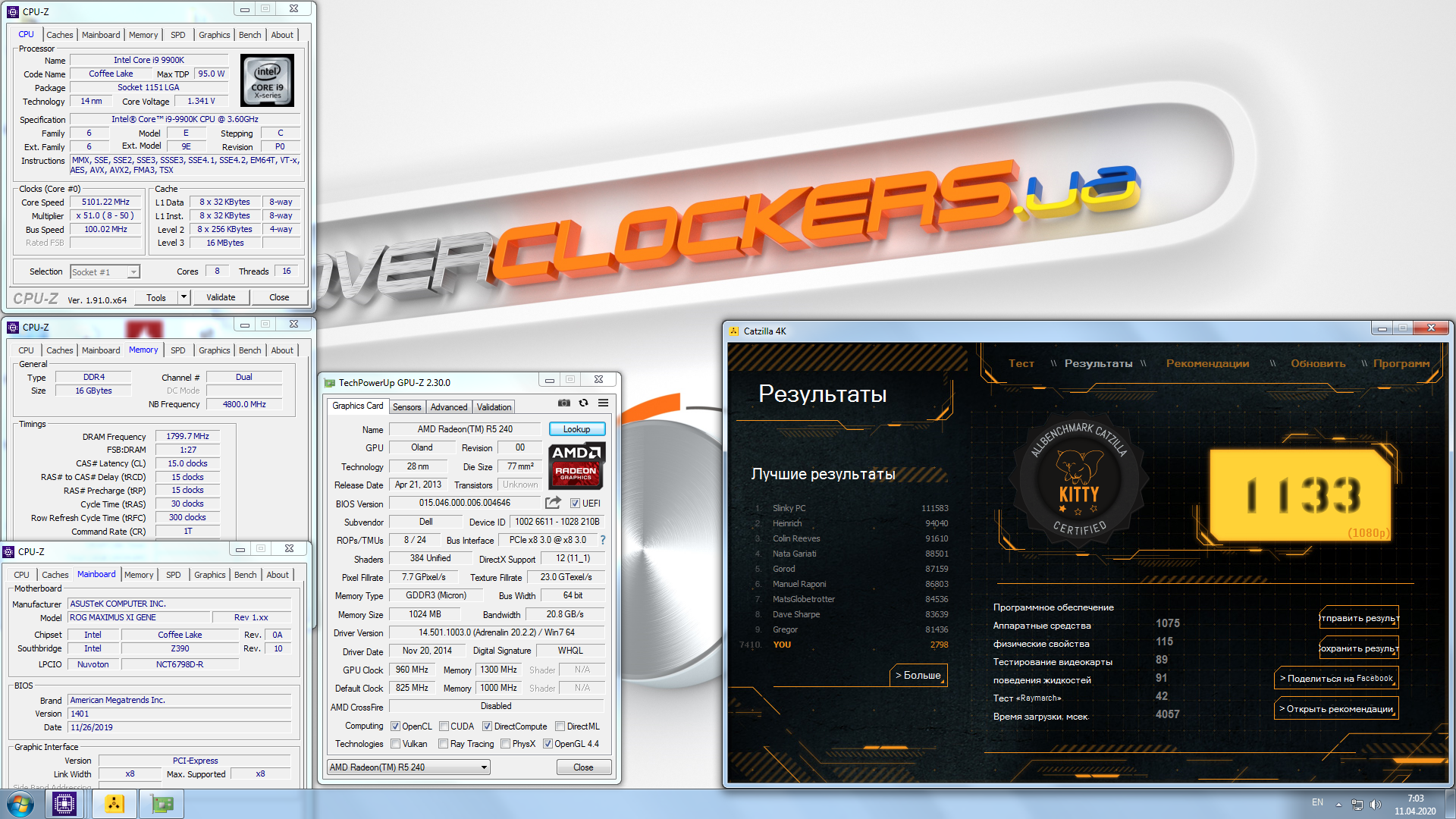The image size is (1456, 819).
Task: Take a GPU-Z screenshot with camera icon
Action: tap(564, 403)
